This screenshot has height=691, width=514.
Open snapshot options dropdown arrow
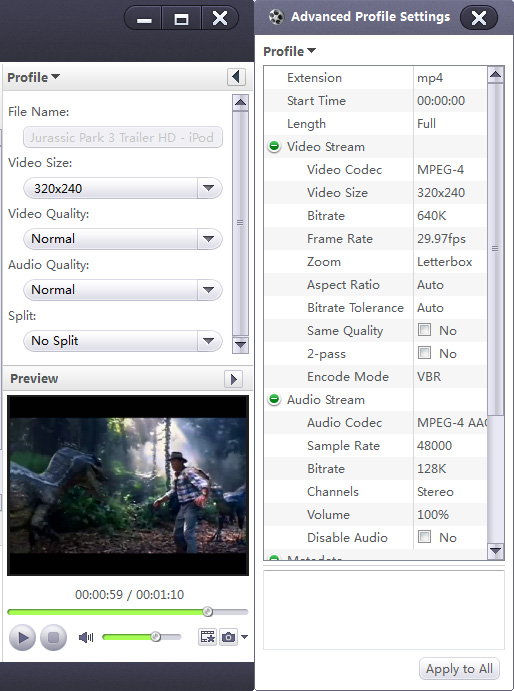[245, 637]
